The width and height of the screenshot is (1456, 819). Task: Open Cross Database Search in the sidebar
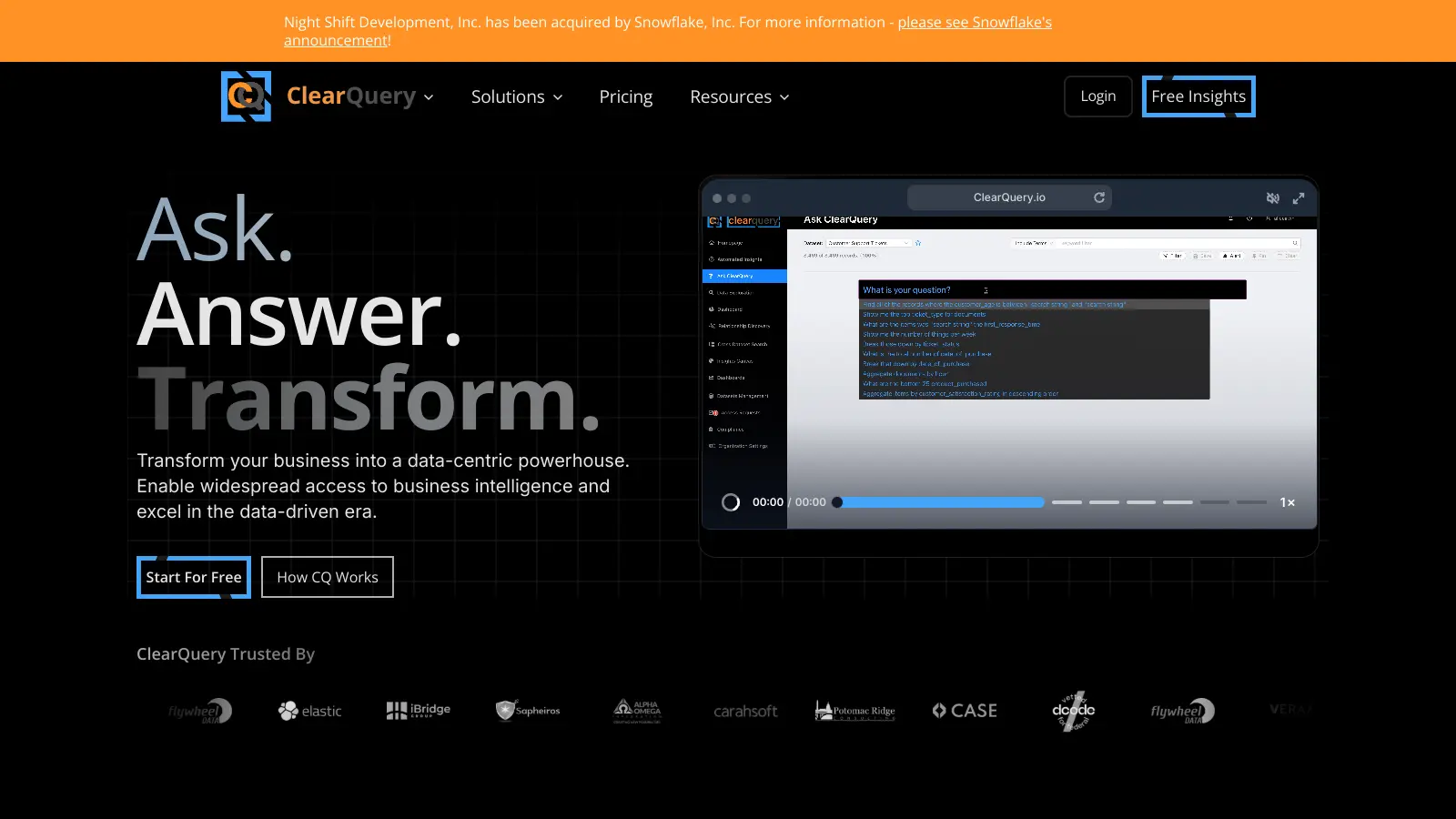pyautogui.click(x=744, y=344)
